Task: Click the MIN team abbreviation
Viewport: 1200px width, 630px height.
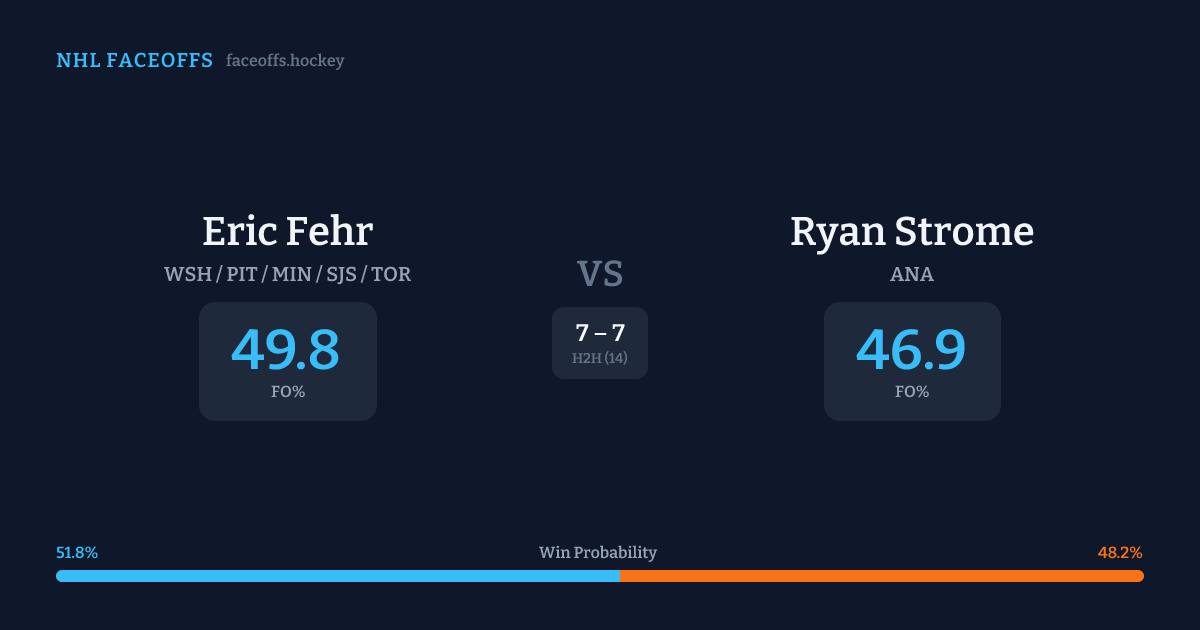Action: tap(291, 274)
